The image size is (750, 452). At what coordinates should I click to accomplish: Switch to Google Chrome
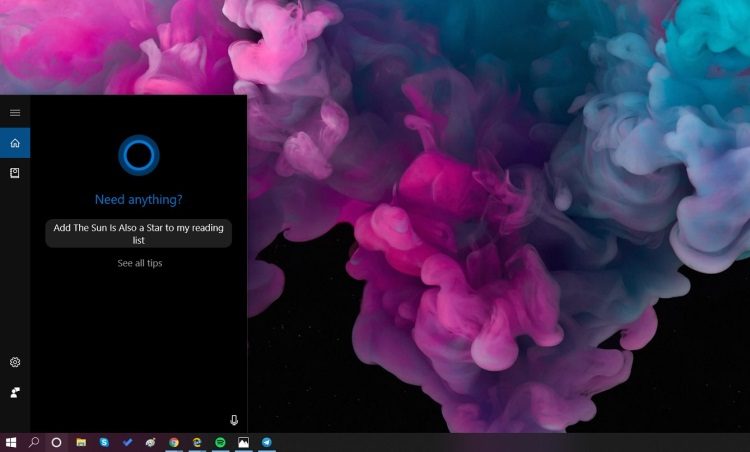(x=174, y=442)
